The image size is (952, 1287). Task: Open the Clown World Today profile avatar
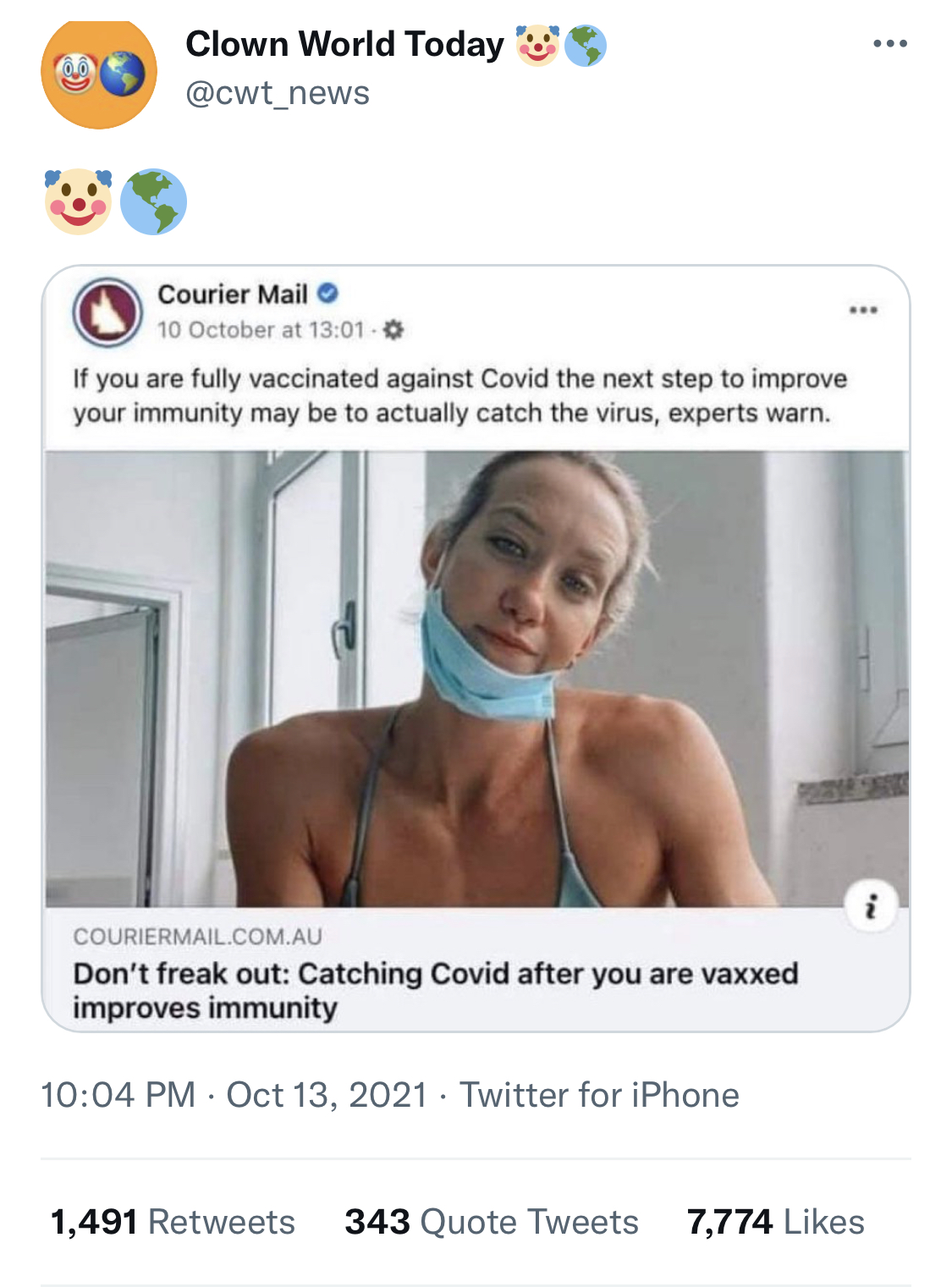click(99, 74)
